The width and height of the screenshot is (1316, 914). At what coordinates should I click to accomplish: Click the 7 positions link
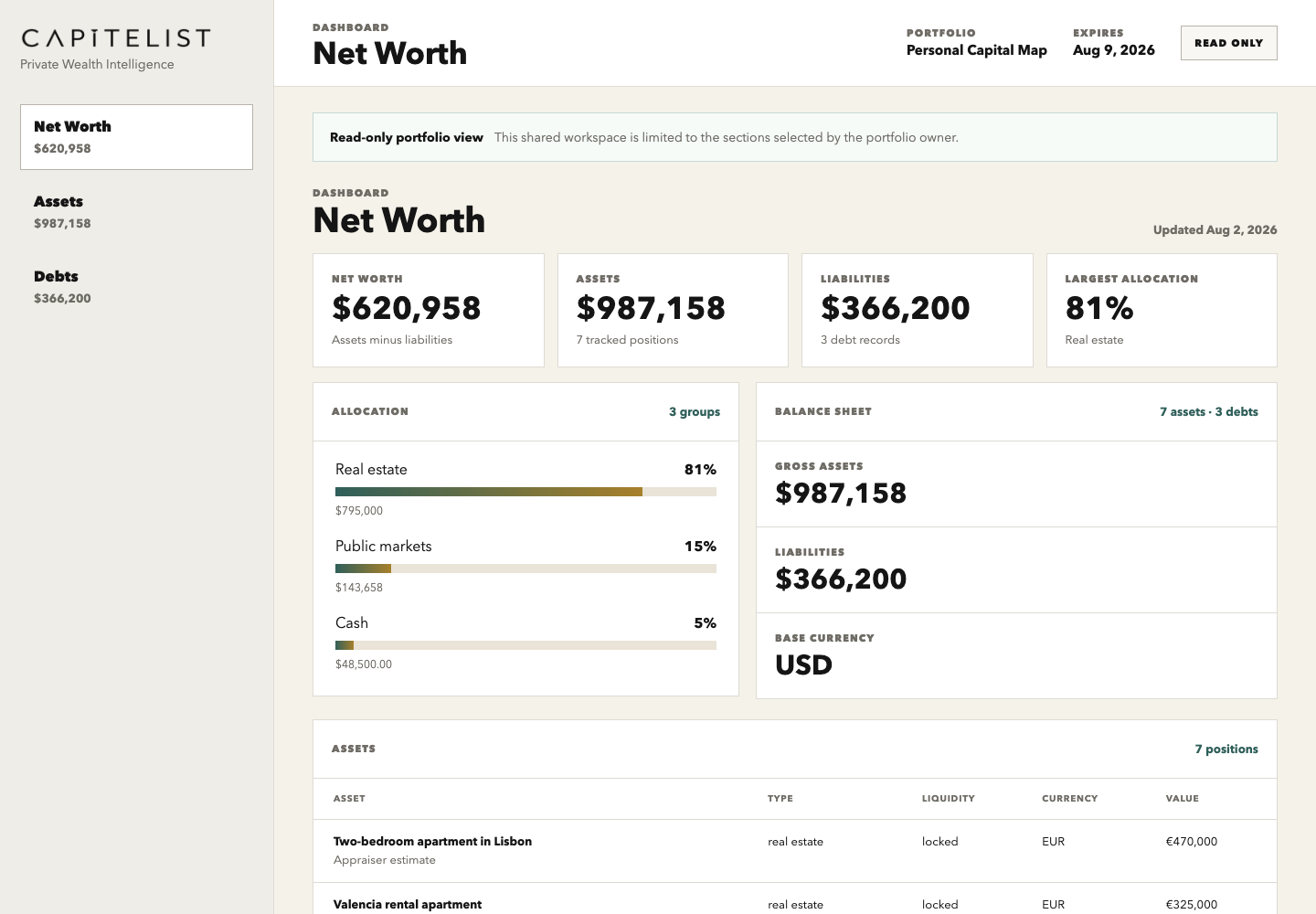[1226, 749]
